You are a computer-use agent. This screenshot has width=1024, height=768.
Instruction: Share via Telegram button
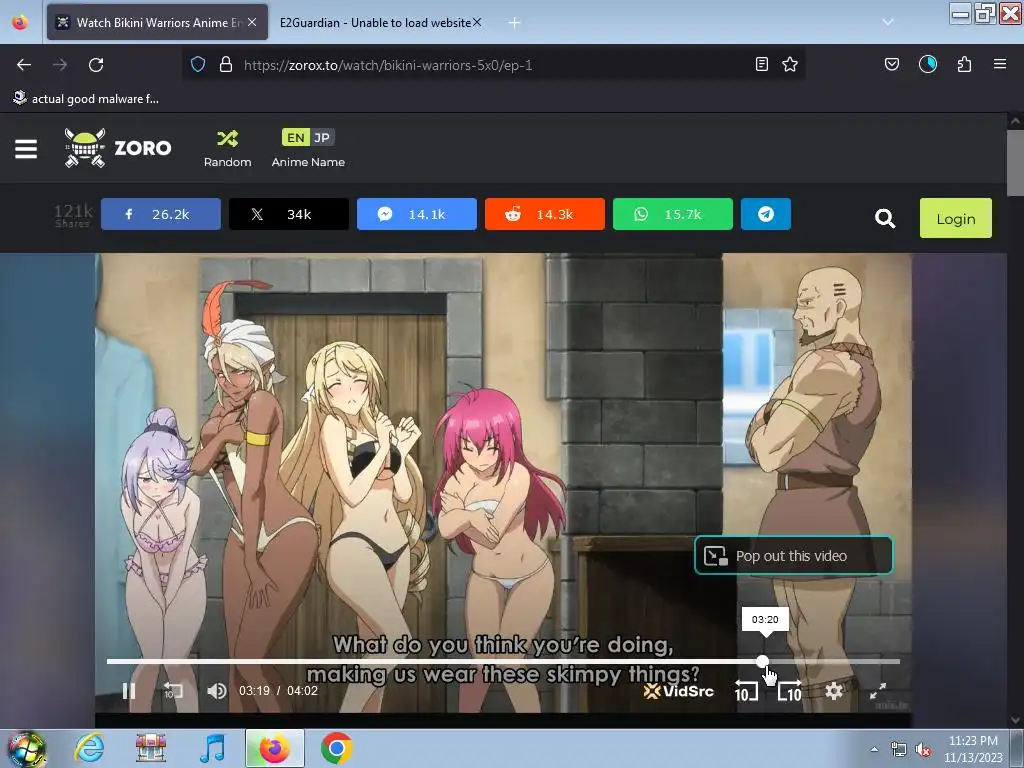pos(766,214)
